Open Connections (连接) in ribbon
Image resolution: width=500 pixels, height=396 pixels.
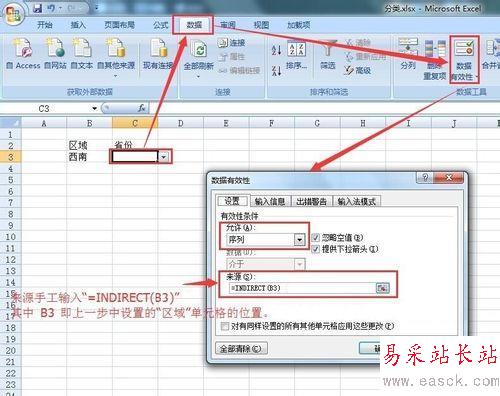pos(231,43)
